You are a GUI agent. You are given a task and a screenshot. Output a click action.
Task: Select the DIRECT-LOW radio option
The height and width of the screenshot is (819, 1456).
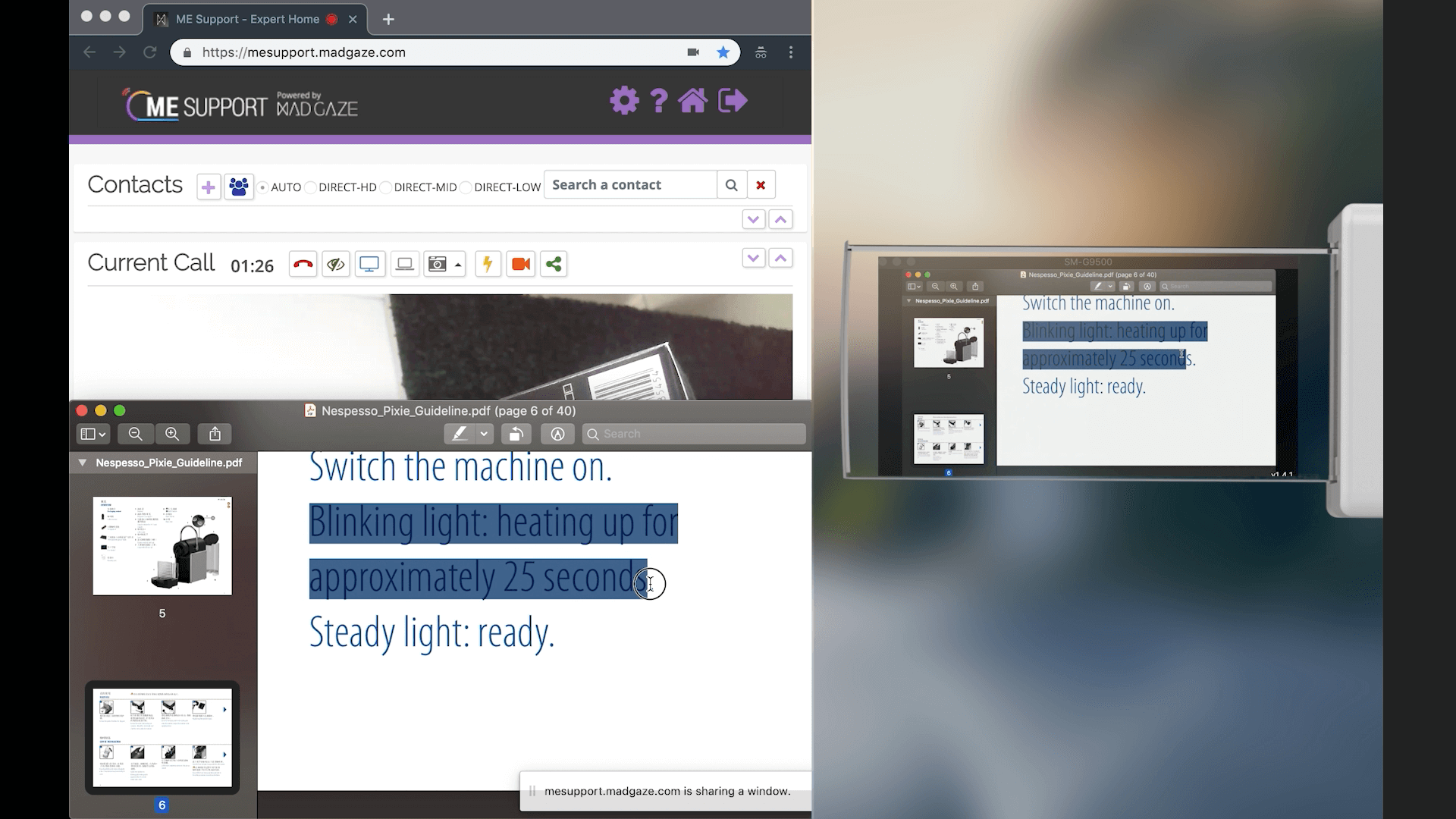(466, 187)
